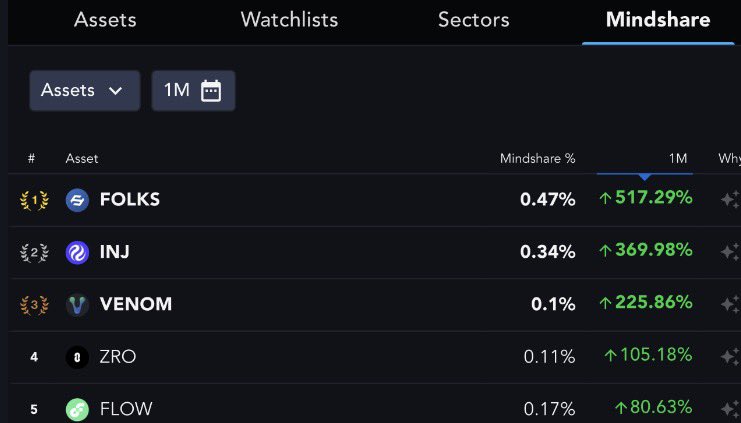Switch to the Watchlists tab
The width and height of the screenshot is (741, 423).
pos(289,20)
